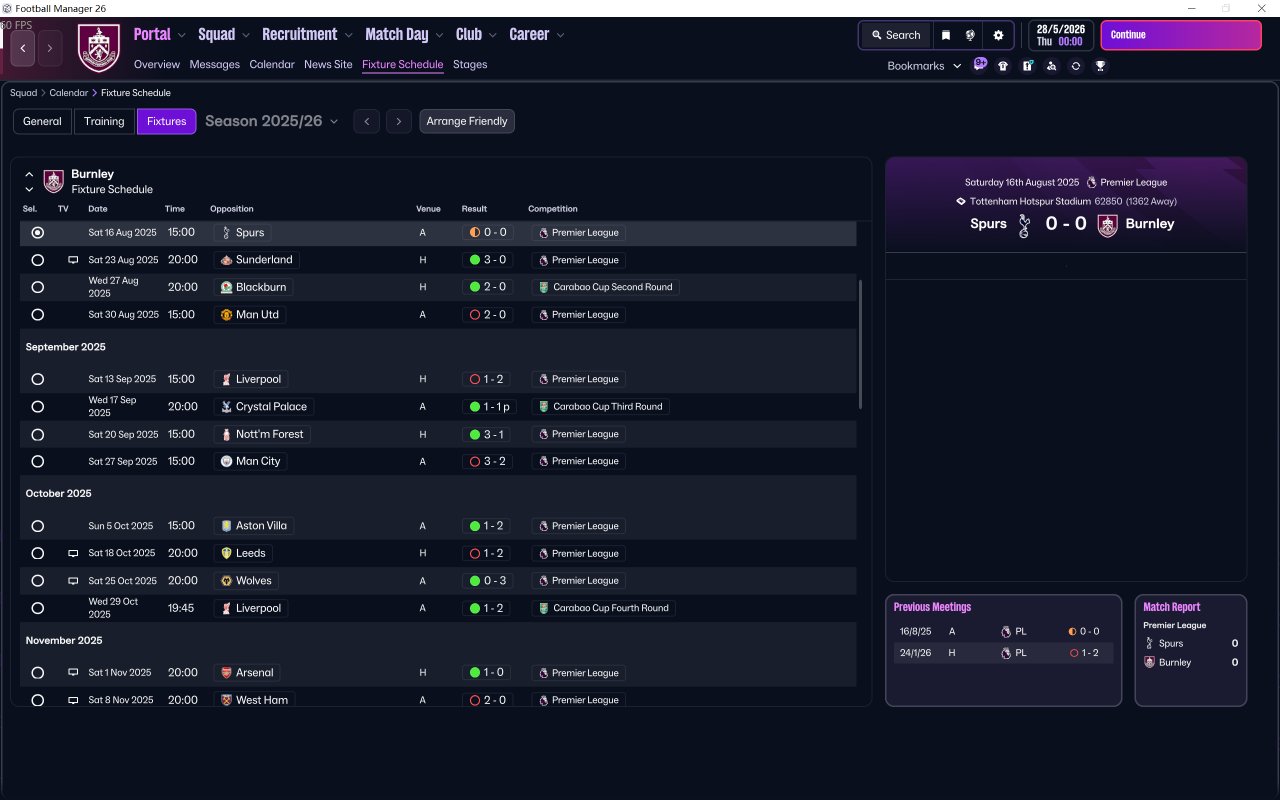Image resolution: width=1280 pixels, height=800 pixels.
Task: Open the 9+ messages notification icon
Action: click(x=980, y=65)
